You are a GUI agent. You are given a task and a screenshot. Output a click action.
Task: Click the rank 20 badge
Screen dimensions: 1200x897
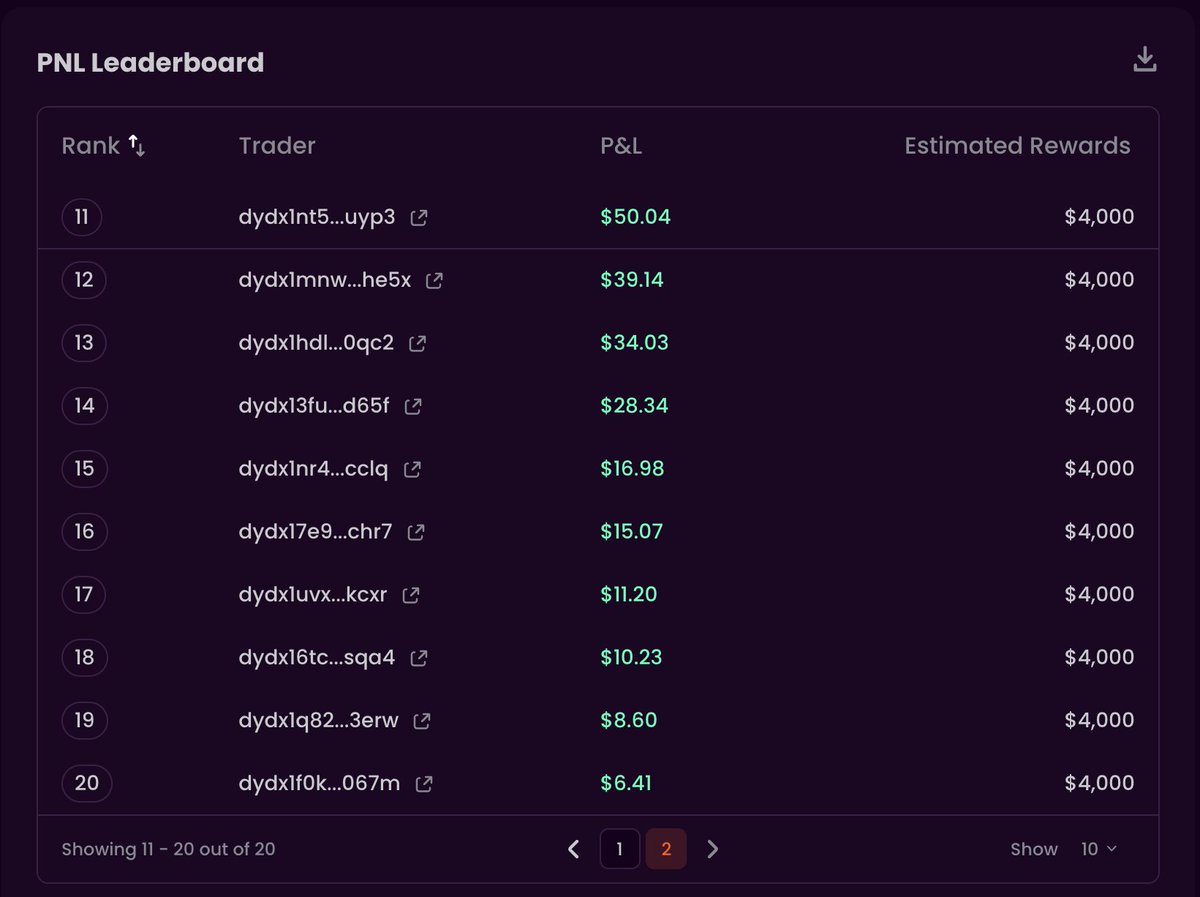click(87, 784)
